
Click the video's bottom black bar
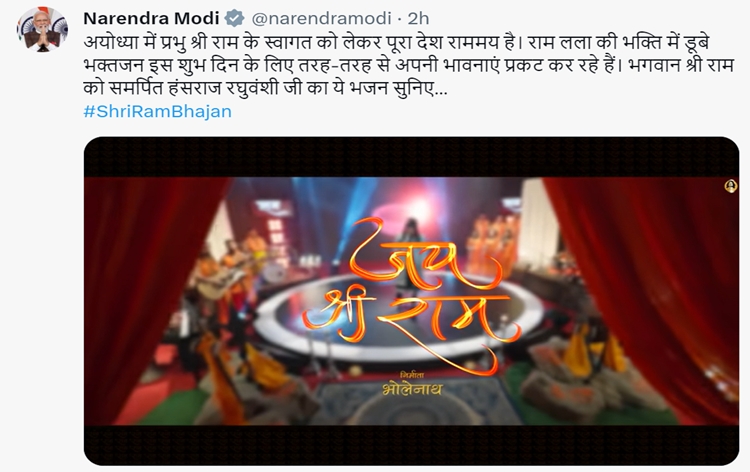tap(411, 445)
